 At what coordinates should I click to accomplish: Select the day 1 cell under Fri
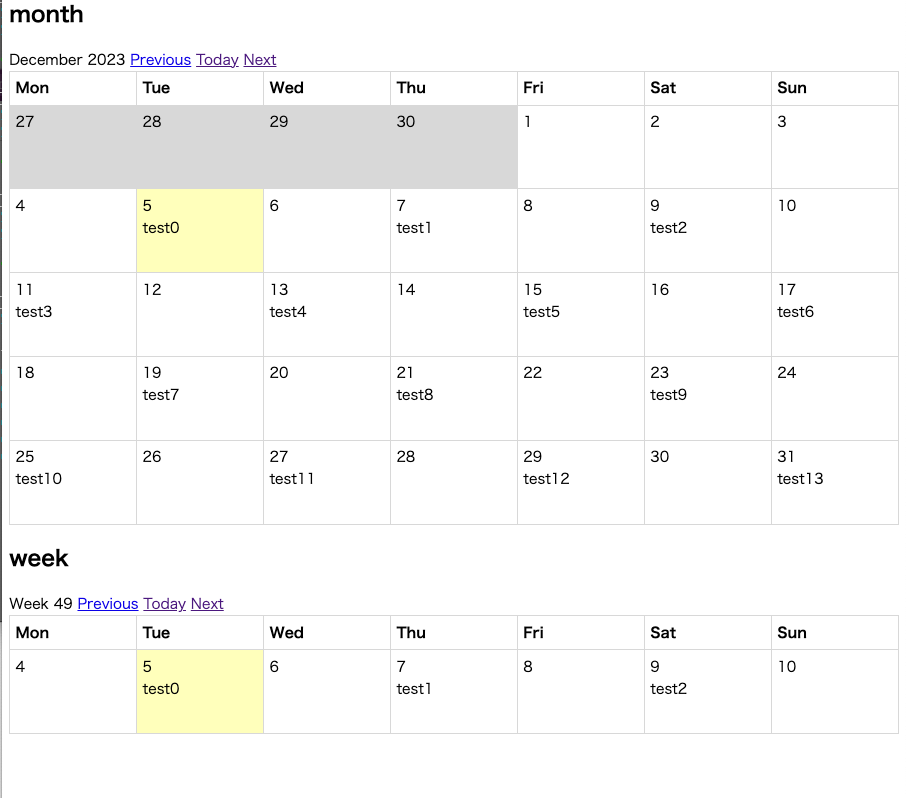point(580,147)
